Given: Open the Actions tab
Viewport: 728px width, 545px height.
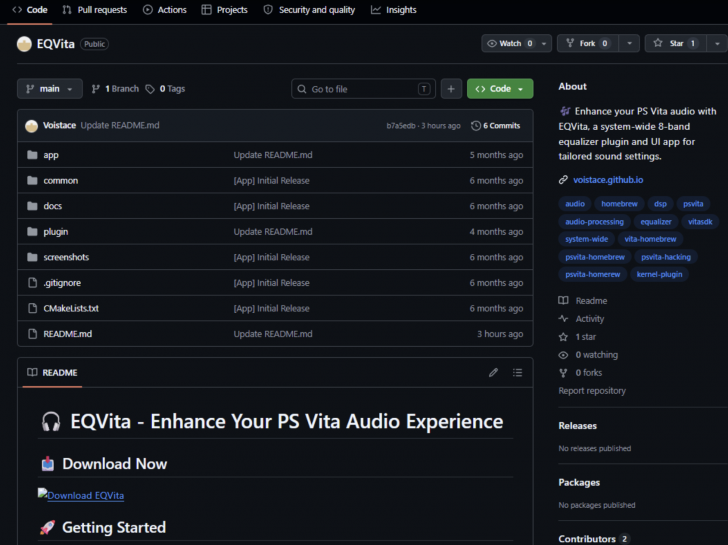Looking at the screenshot, I should pyautogui.click(x=165, y=10).
